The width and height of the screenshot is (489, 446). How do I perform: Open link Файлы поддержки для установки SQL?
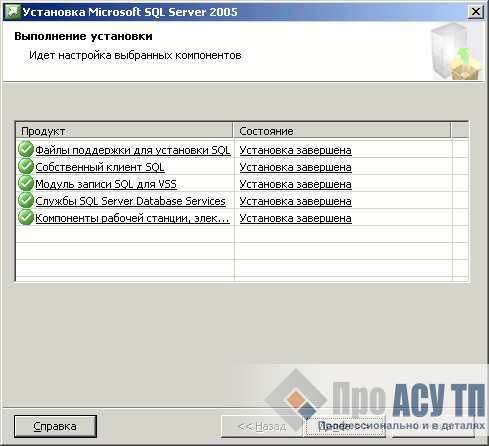click(133, 150)
